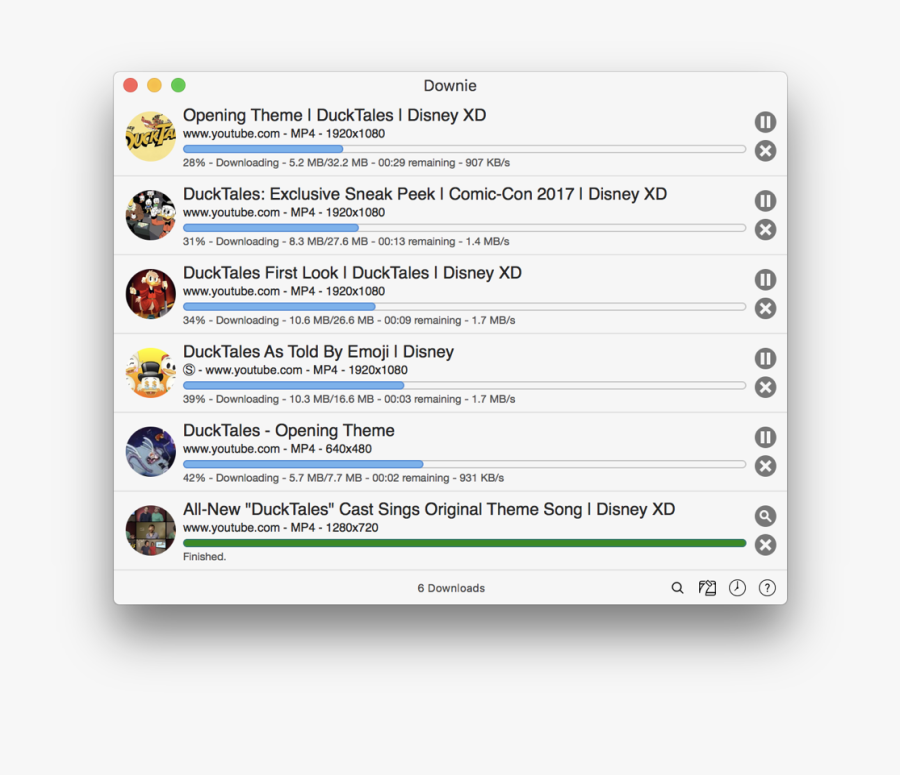Click the DuckTales First Look thumbnail
The image size is (900, 775).
(x=150, y=294)
